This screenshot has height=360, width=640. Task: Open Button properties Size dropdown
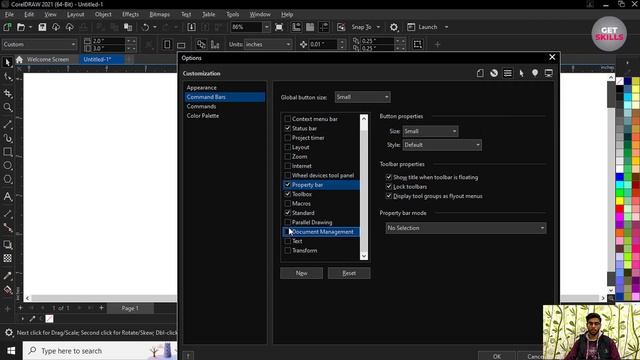coord(430,131)
